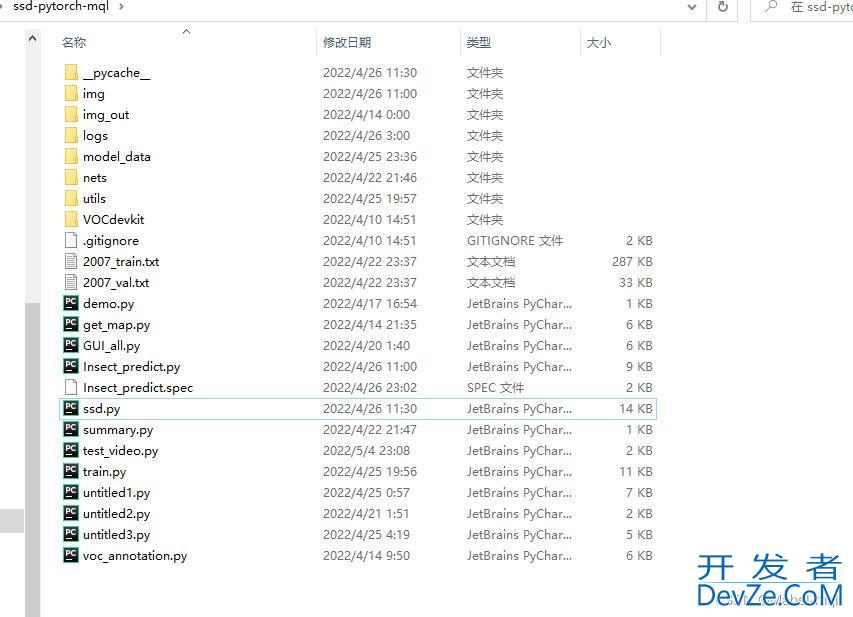The width and height of the screenshot is (853, 617).
Task: Click the navigation pane scrollbar thumb
Action: coord(33,459)
